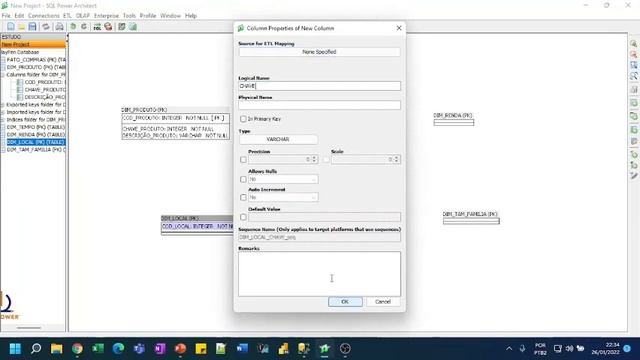
Task: Expand the Exported keys folder node
Action: pyautogui.click(x=3, y=104)
